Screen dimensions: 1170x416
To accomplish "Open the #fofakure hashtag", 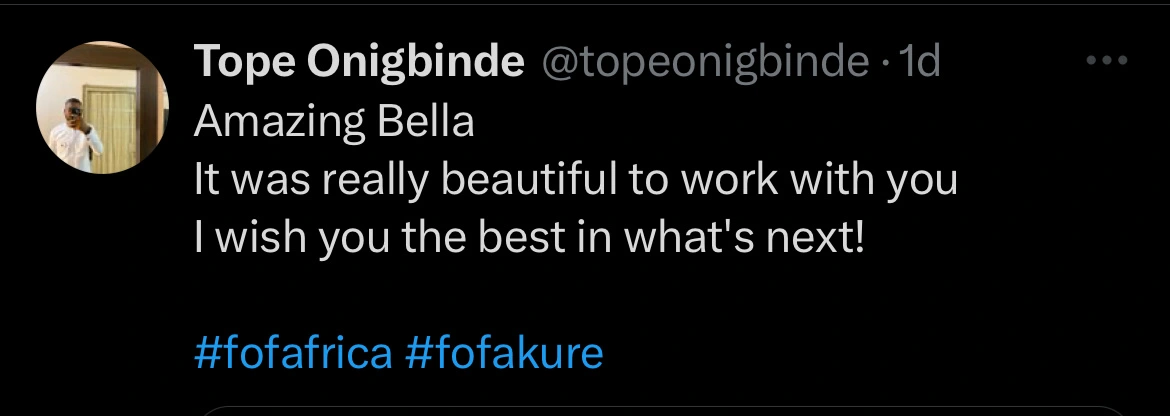I will 506,353.
